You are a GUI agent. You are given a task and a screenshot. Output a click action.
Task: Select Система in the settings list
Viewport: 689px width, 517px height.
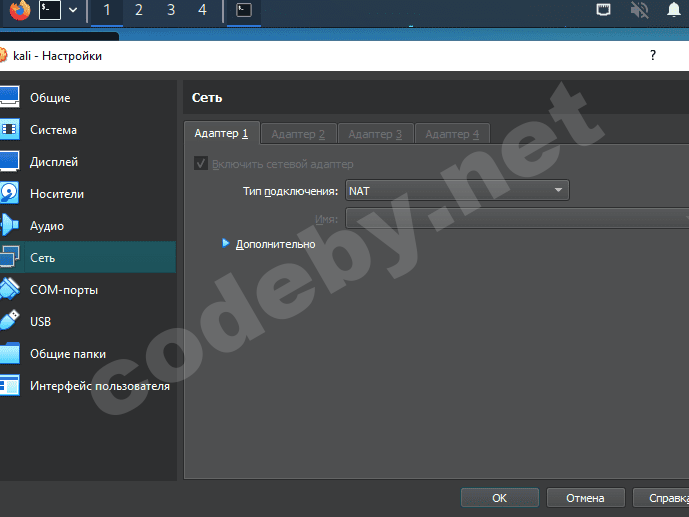pyautogui.click(x=54, y=130)
